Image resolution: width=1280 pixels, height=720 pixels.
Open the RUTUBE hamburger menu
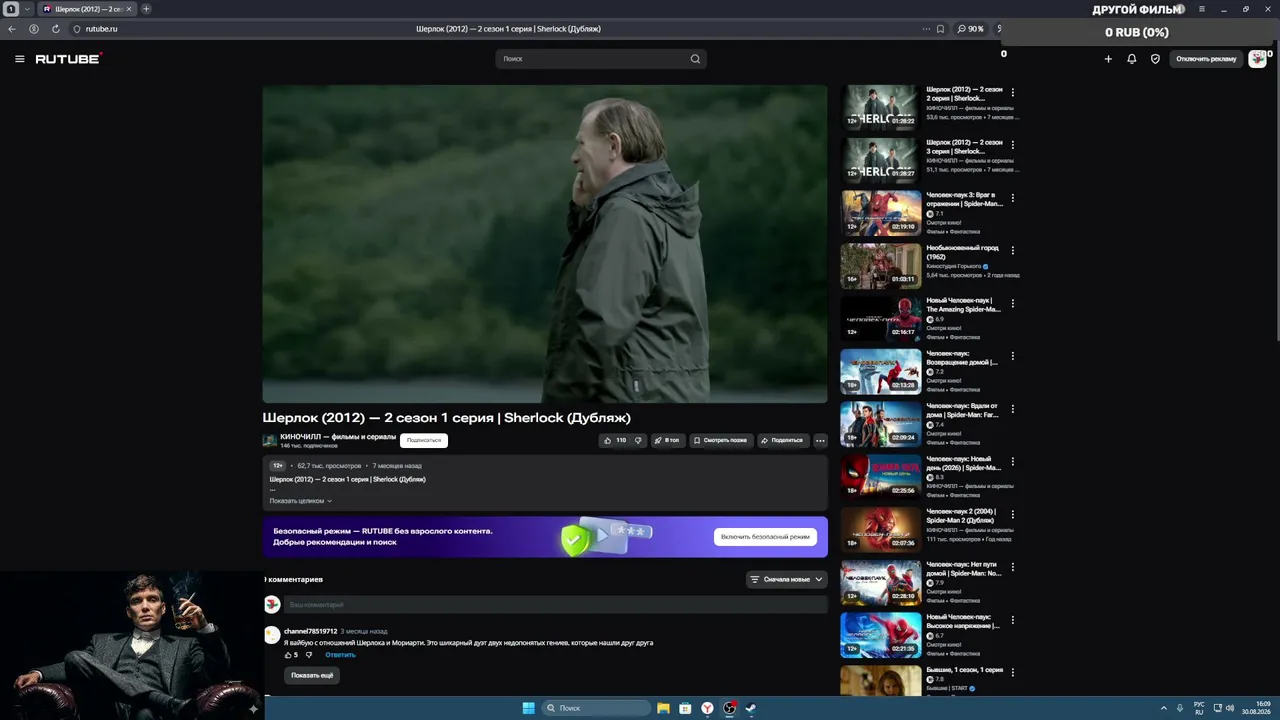point(19,59)
